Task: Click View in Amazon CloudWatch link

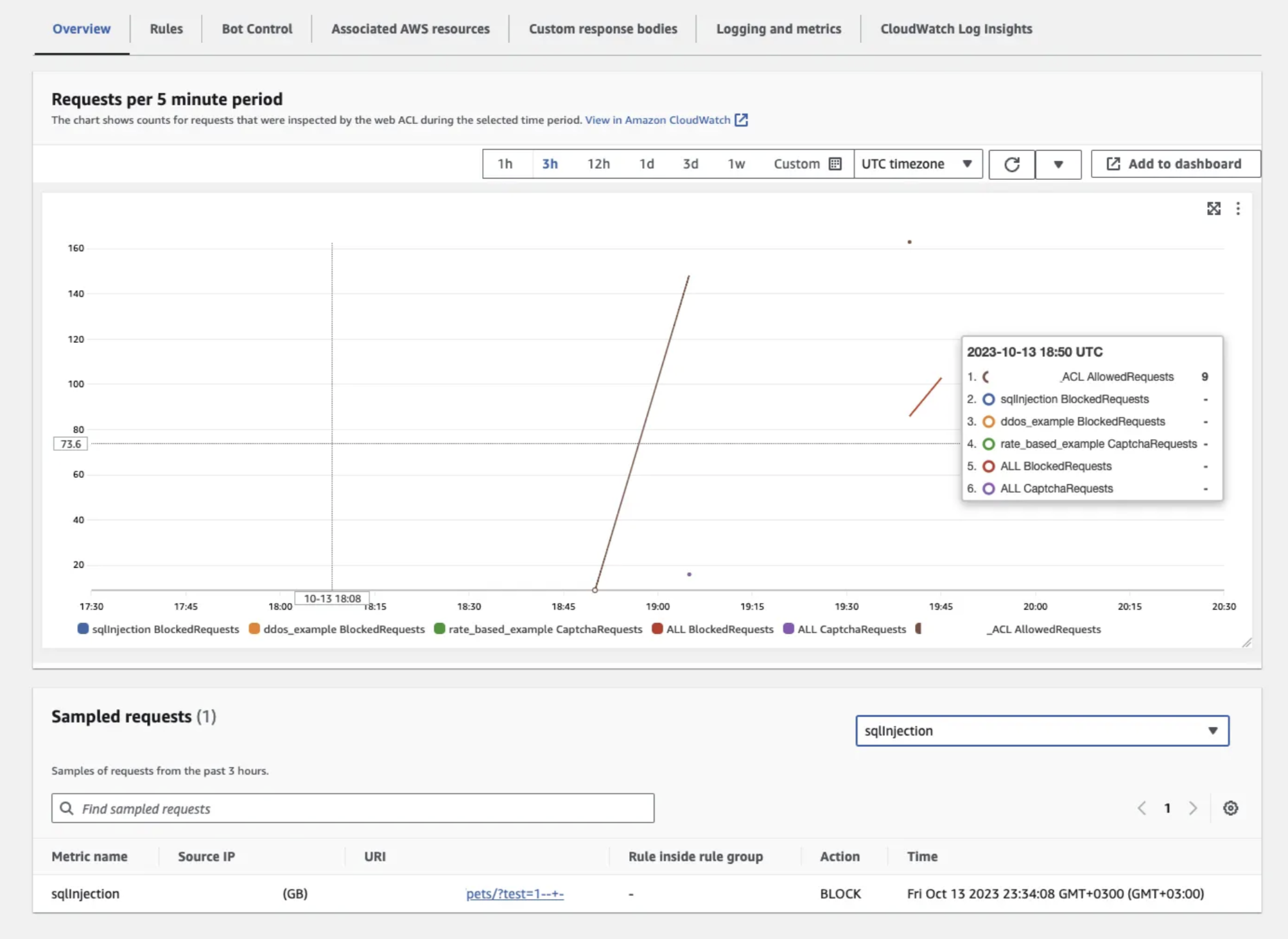Action: point(657,120)
